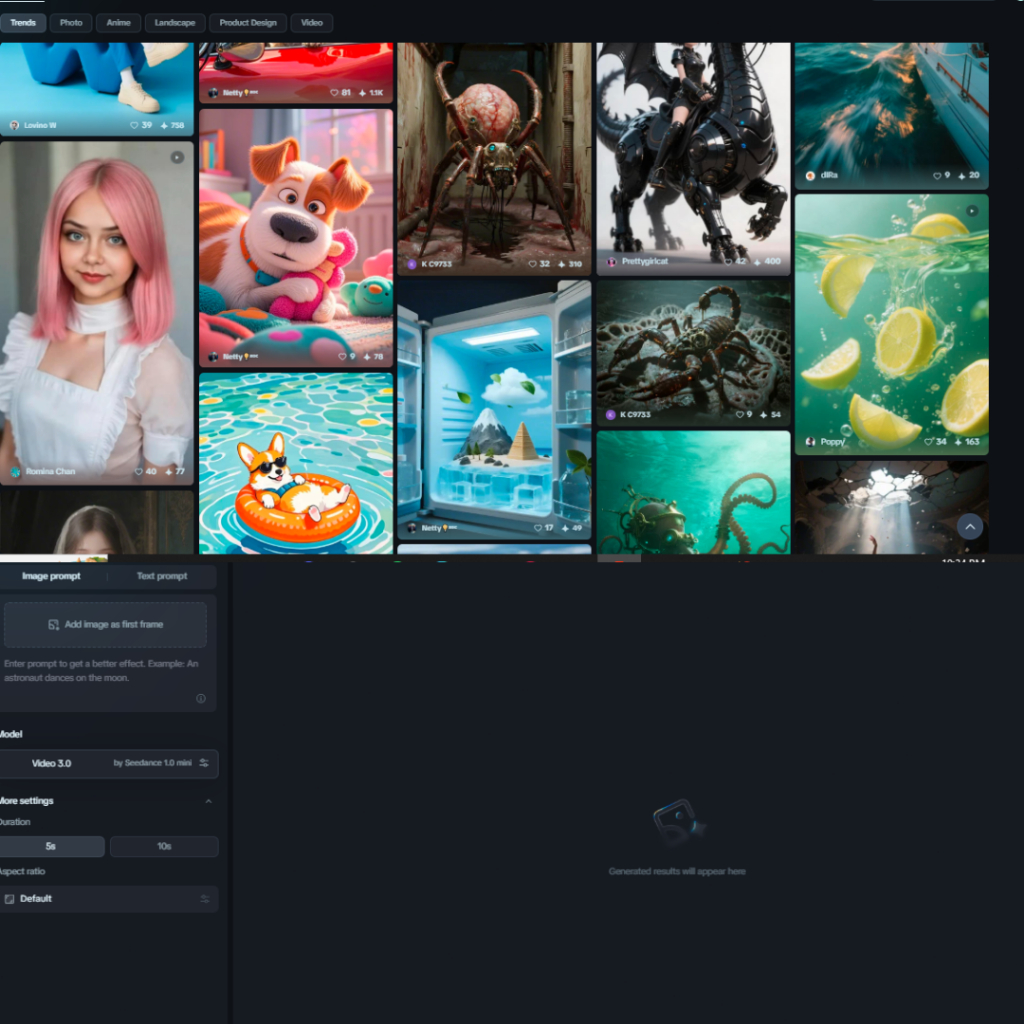Open Poppy's profile avatar

[810, 442]
